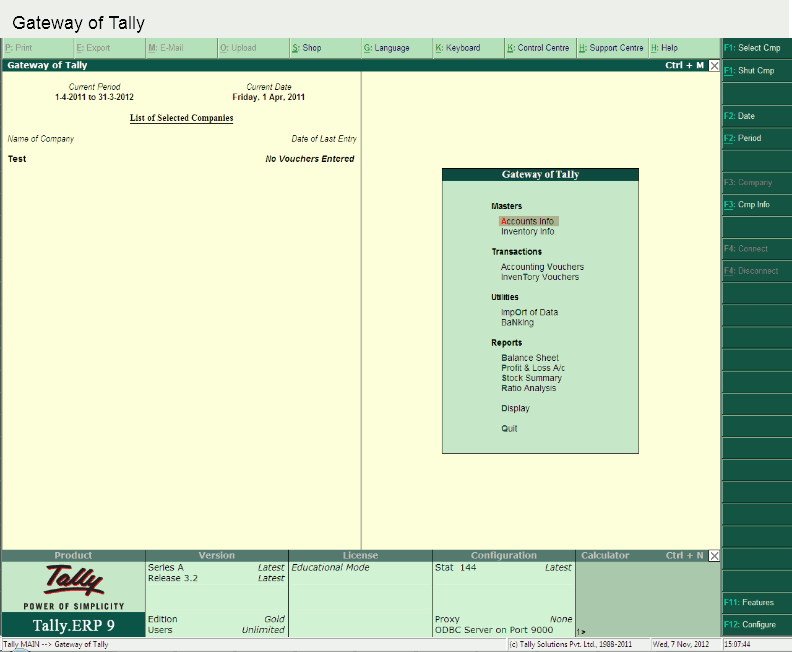This screenshot has height=652, width=792.
Task: Click the 'No Vouchers Entered' text
Action: pos(310,159)
